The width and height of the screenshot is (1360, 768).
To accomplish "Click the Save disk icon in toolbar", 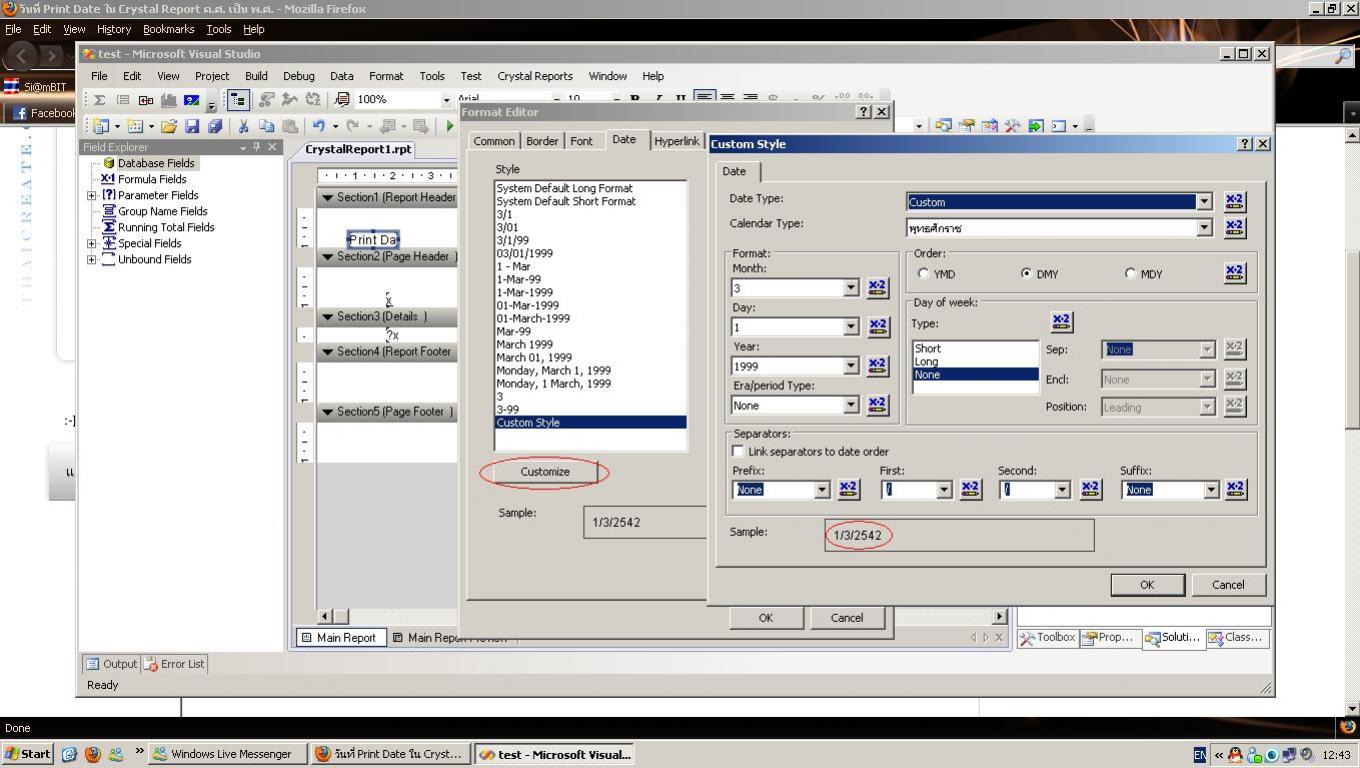I will point(192,126).
